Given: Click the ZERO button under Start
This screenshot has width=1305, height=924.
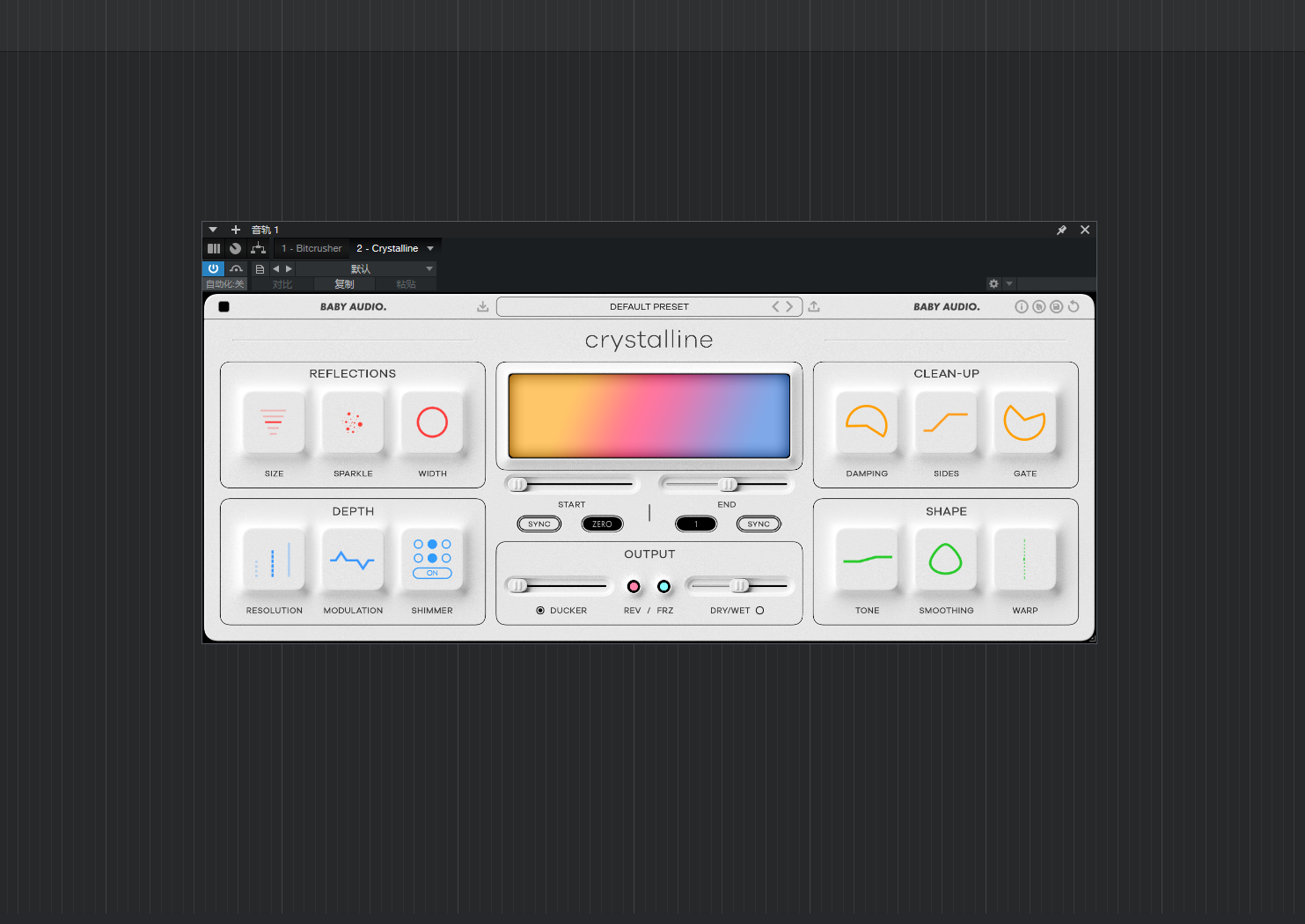Looking at the screenshot, I should [602, 524].
